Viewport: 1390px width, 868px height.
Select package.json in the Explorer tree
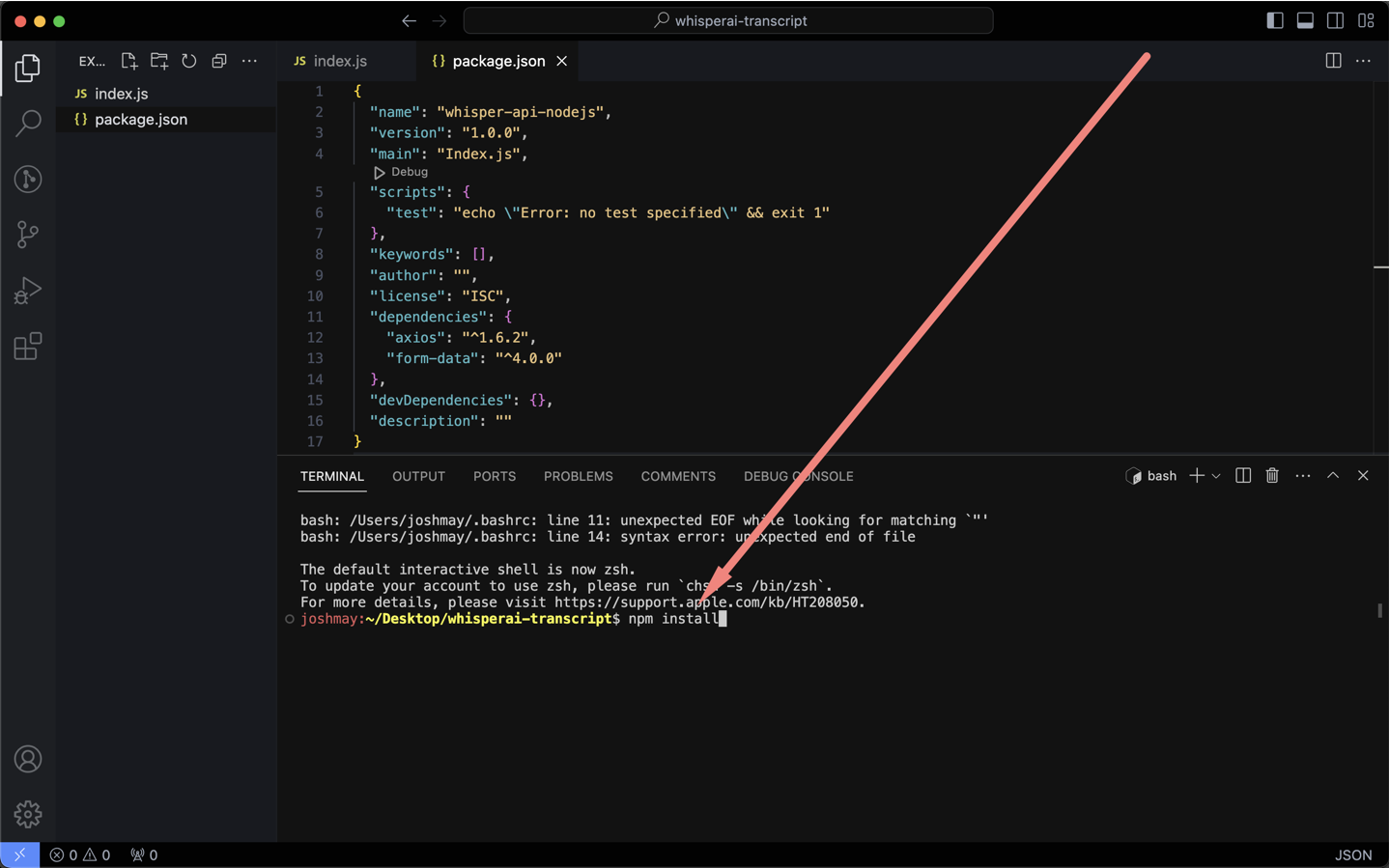(166, 120)
